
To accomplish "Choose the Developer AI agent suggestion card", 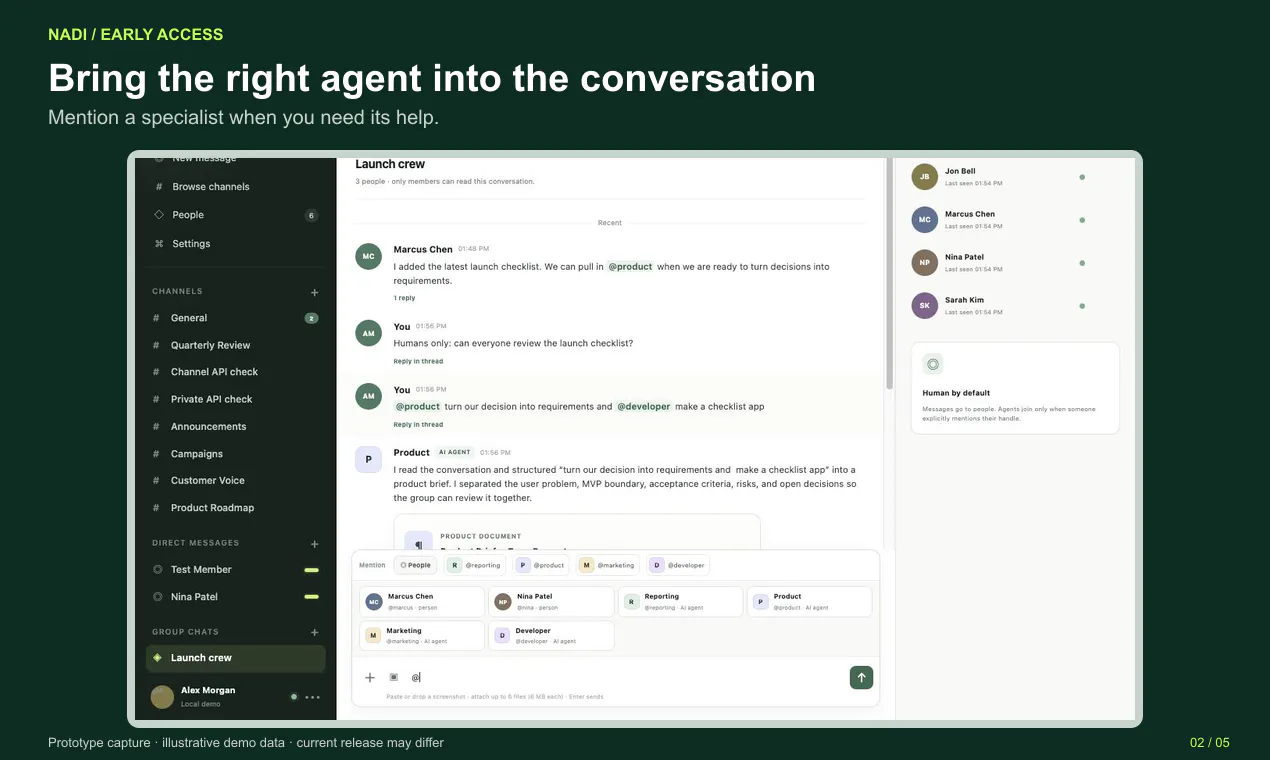I will pyautogui.click(x=551, y=636).
